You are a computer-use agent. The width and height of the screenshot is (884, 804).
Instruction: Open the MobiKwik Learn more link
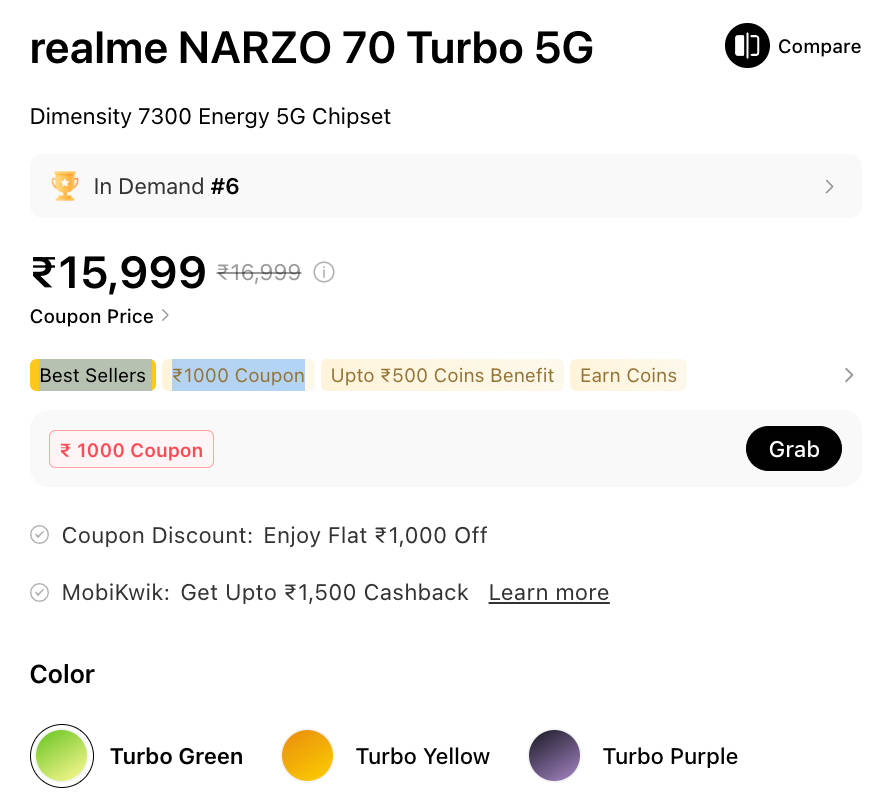548,593
